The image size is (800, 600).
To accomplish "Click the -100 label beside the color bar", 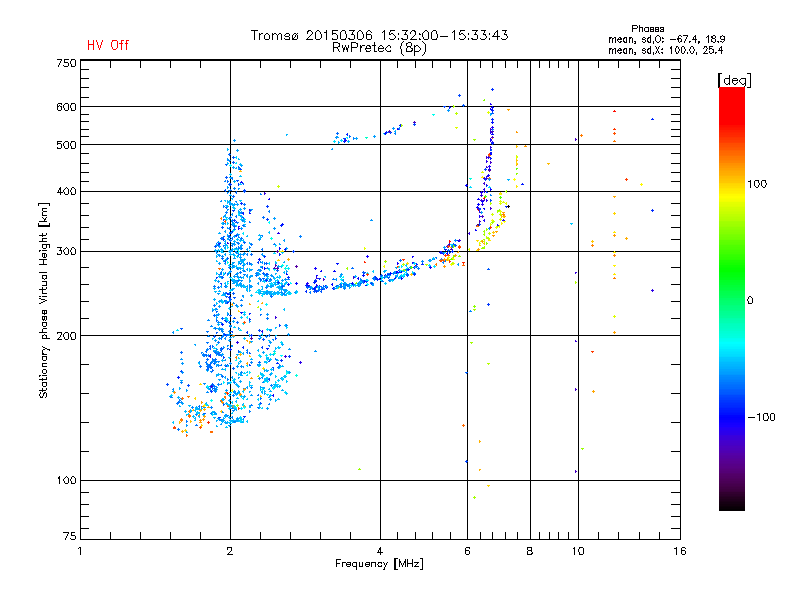I will pos(761,417).
